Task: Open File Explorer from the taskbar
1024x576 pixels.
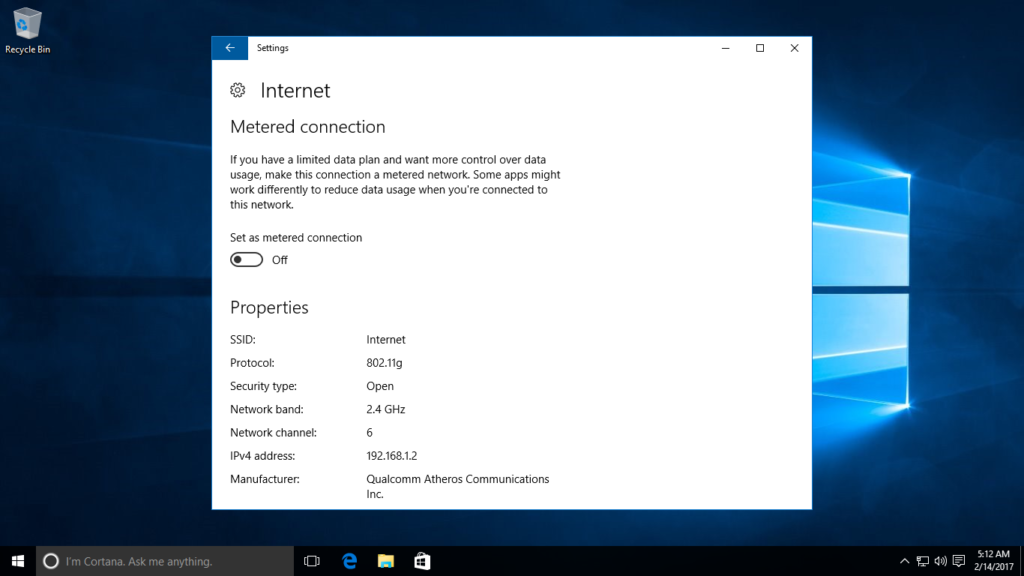Action: pyautogui.click(x=385, y=561)
